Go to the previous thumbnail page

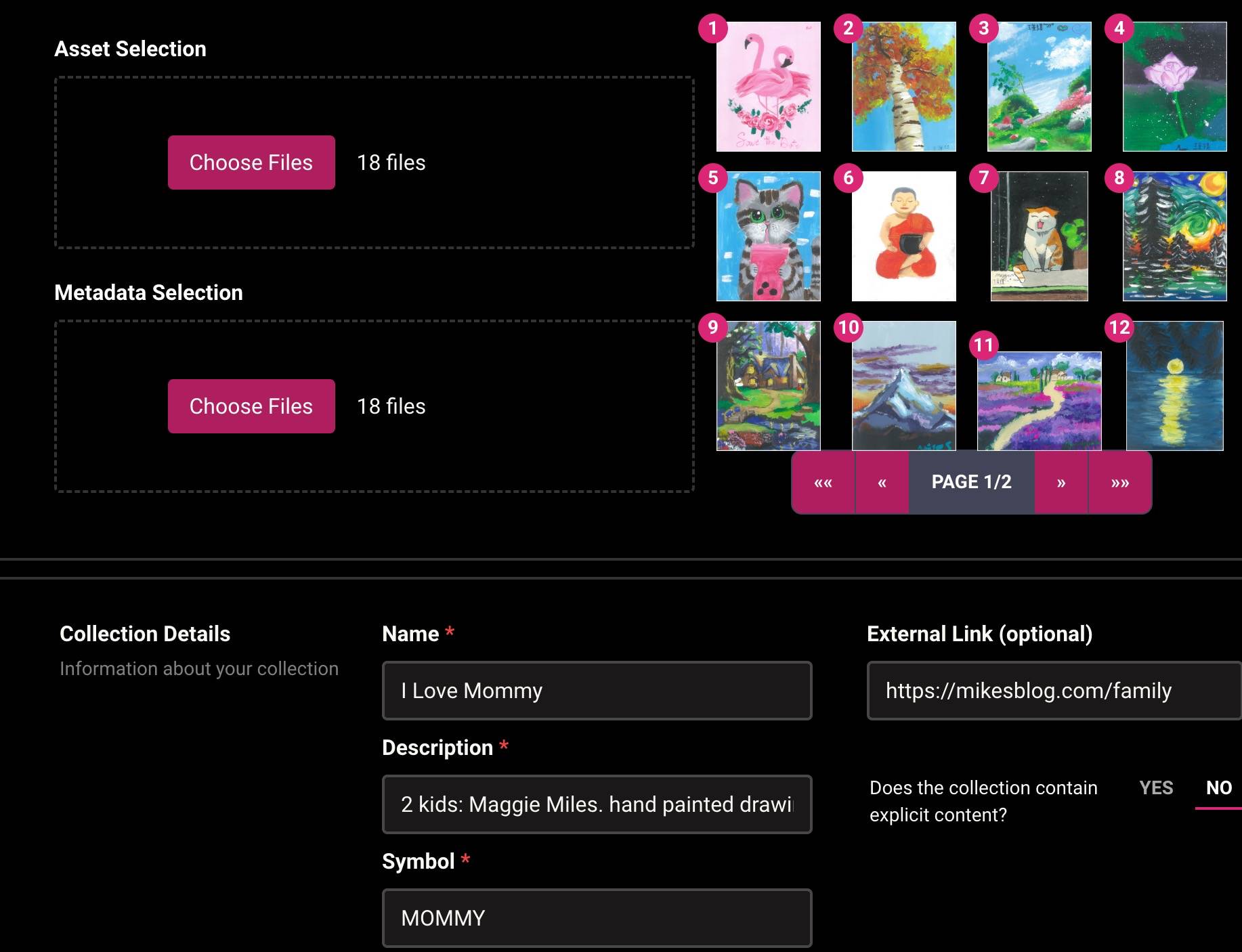[x=882, y=483]
